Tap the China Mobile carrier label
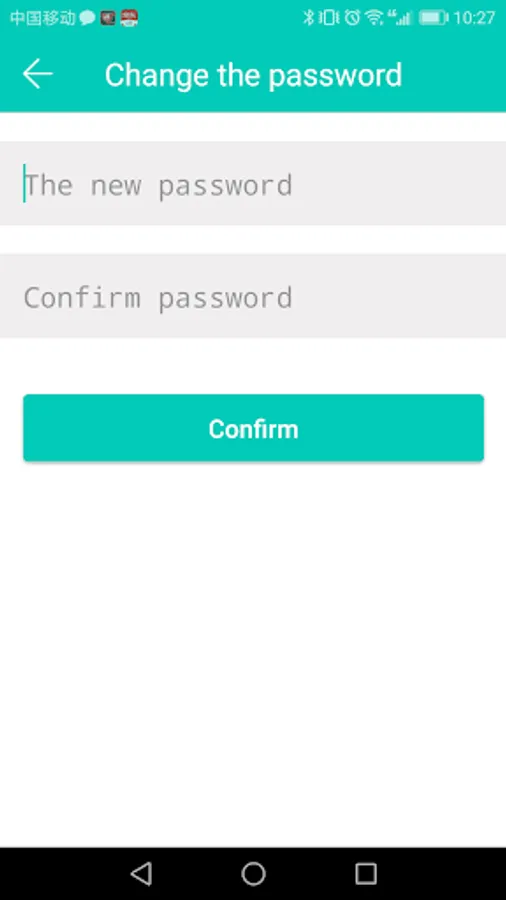The height and width of the screenshot is (900, 506). coord(43,18)
